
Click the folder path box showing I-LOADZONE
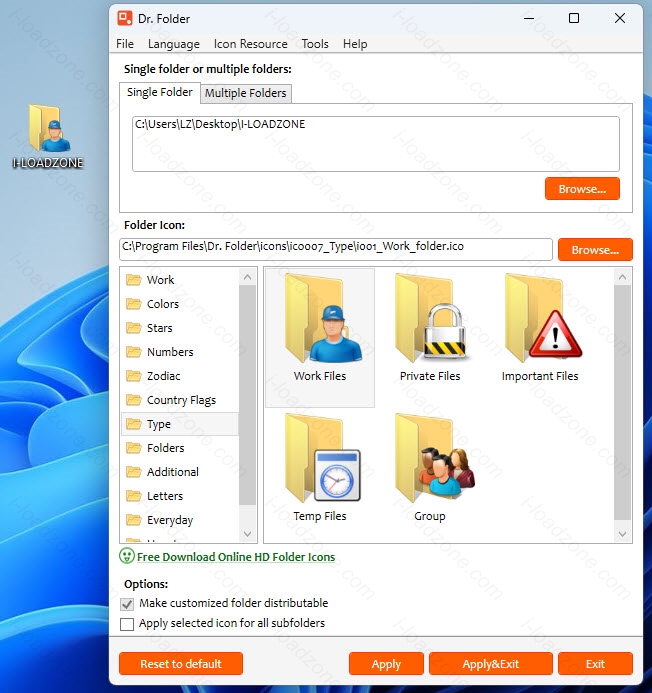coord(376,144)
